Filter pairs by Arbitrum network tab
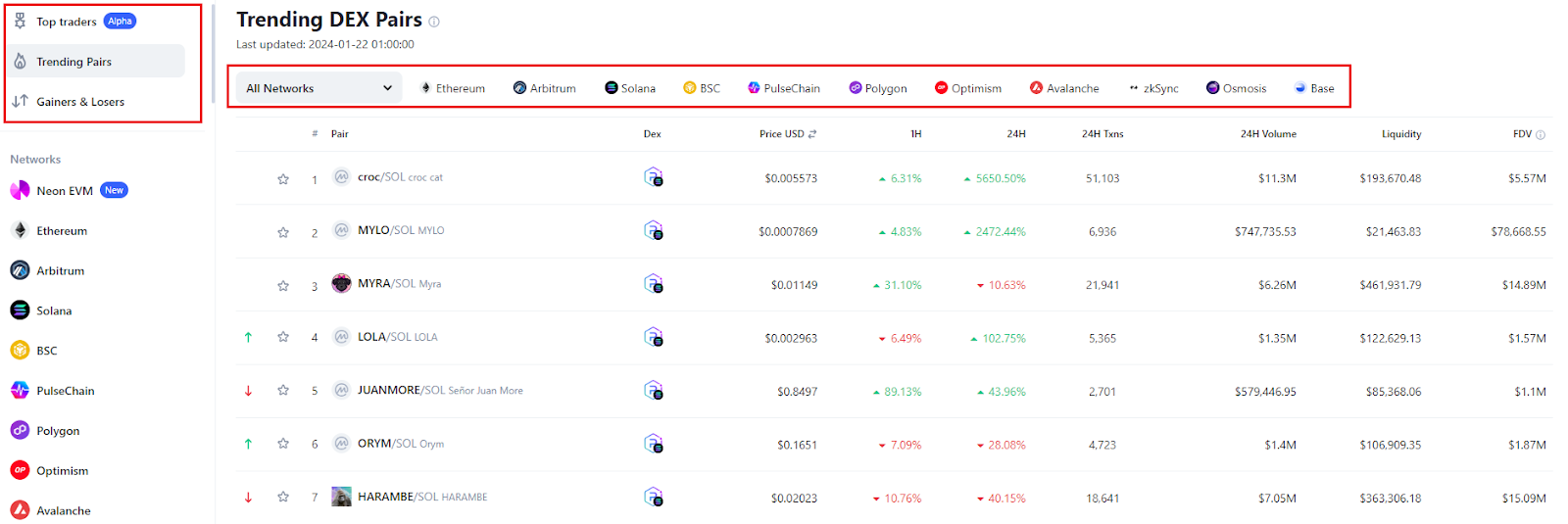The image size is (1568, 524). 545,88
